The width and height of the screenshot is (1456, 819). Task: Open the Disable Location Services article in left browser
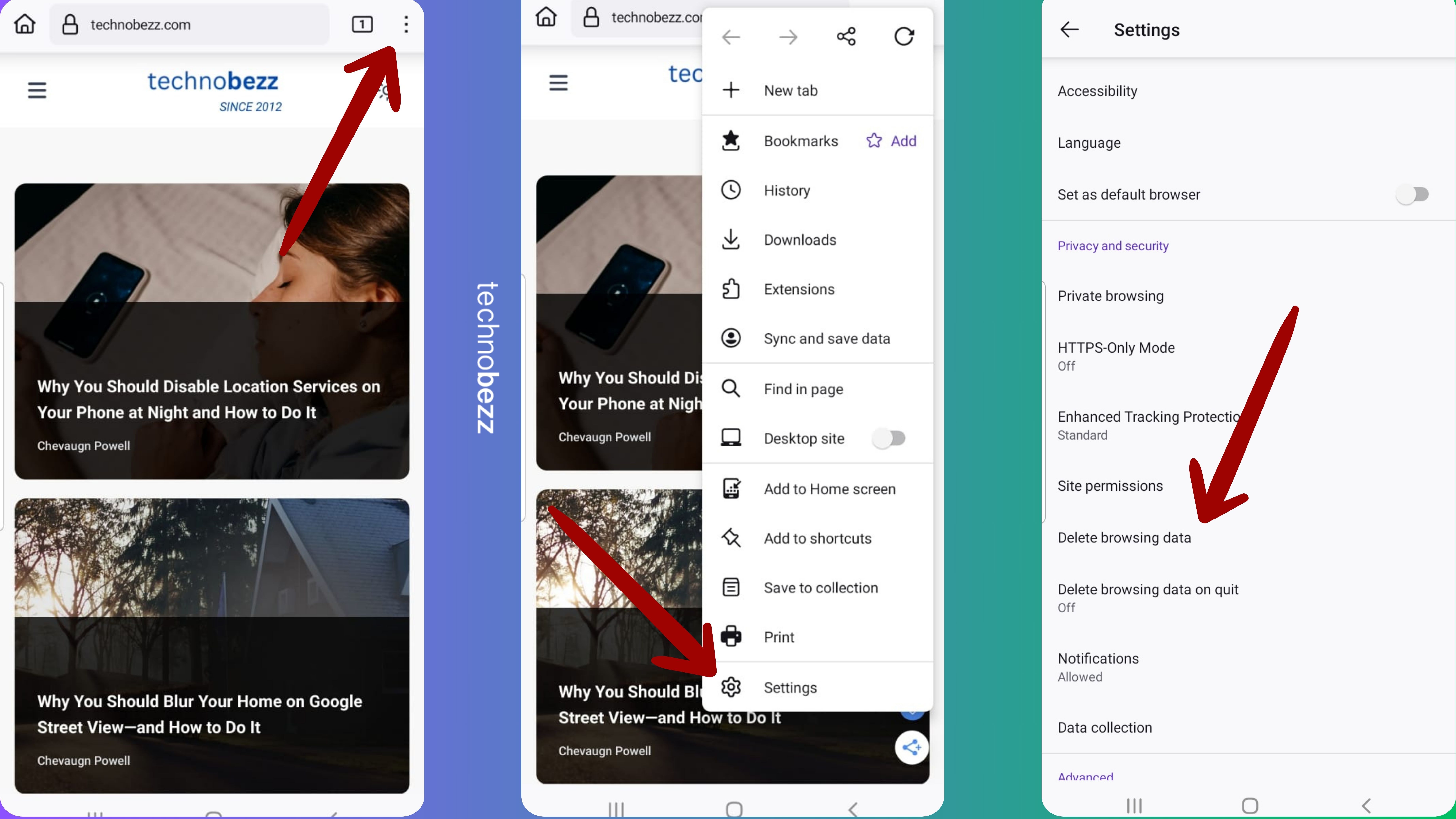[x=212, y=331]
